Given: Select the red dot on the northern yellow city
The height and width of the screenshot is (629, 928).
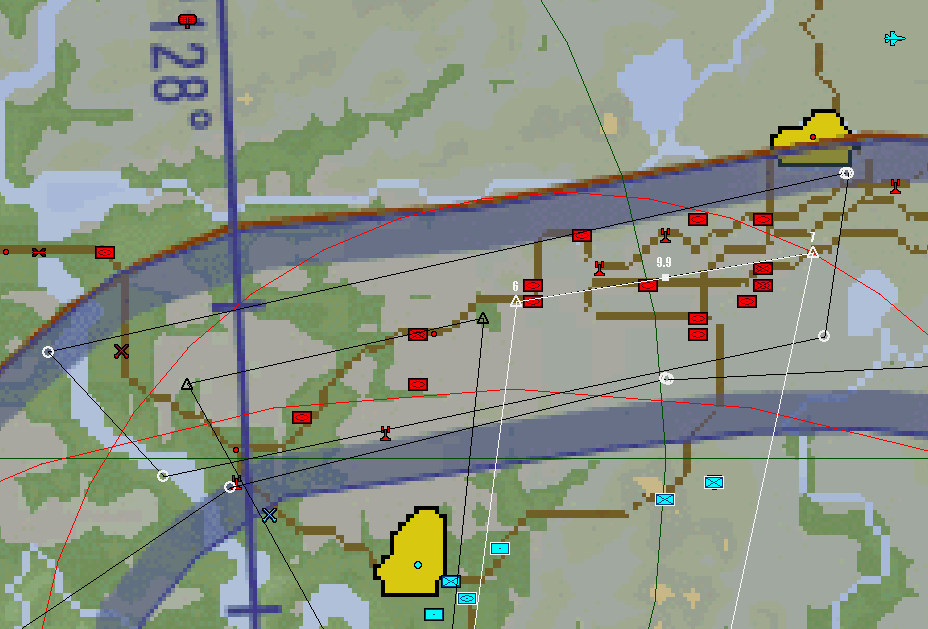Looking at the screenshot, I should point(813,137).
